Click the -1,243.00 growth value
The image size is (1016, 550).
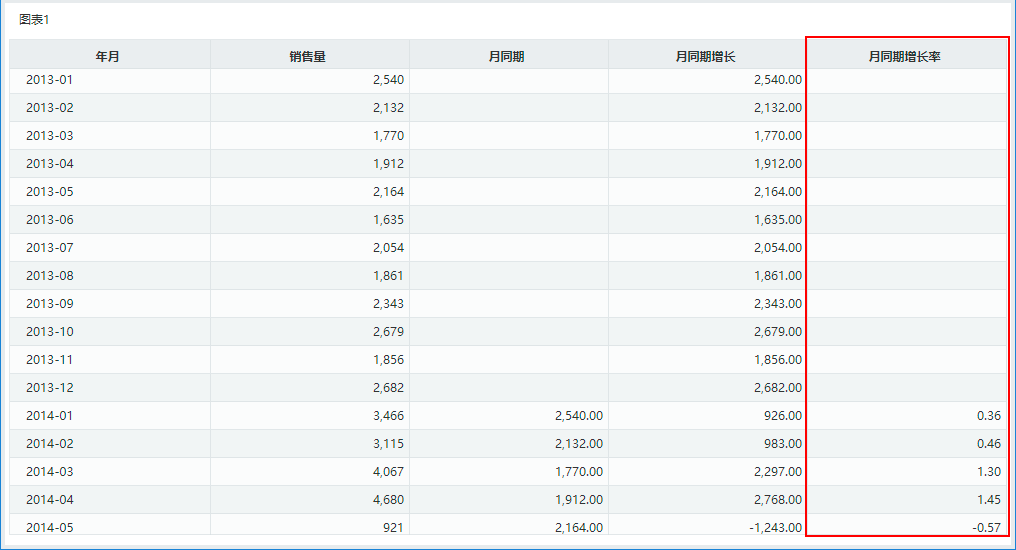(x=775, y=527)
